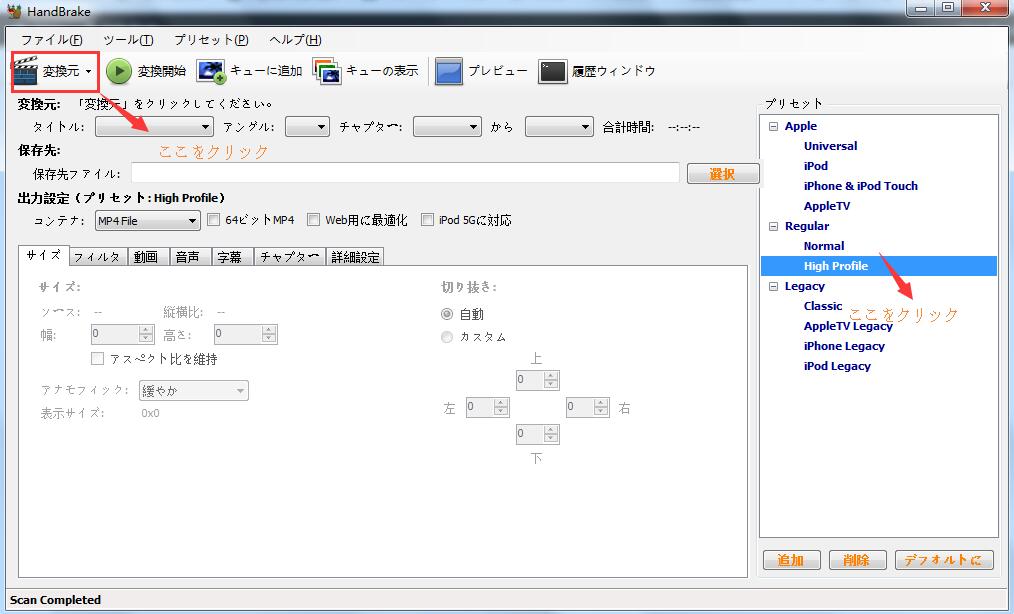The height and width of the screenshot is (614, 1014).
Task: Select the カスタム cropping radio button
Action: 446,337
